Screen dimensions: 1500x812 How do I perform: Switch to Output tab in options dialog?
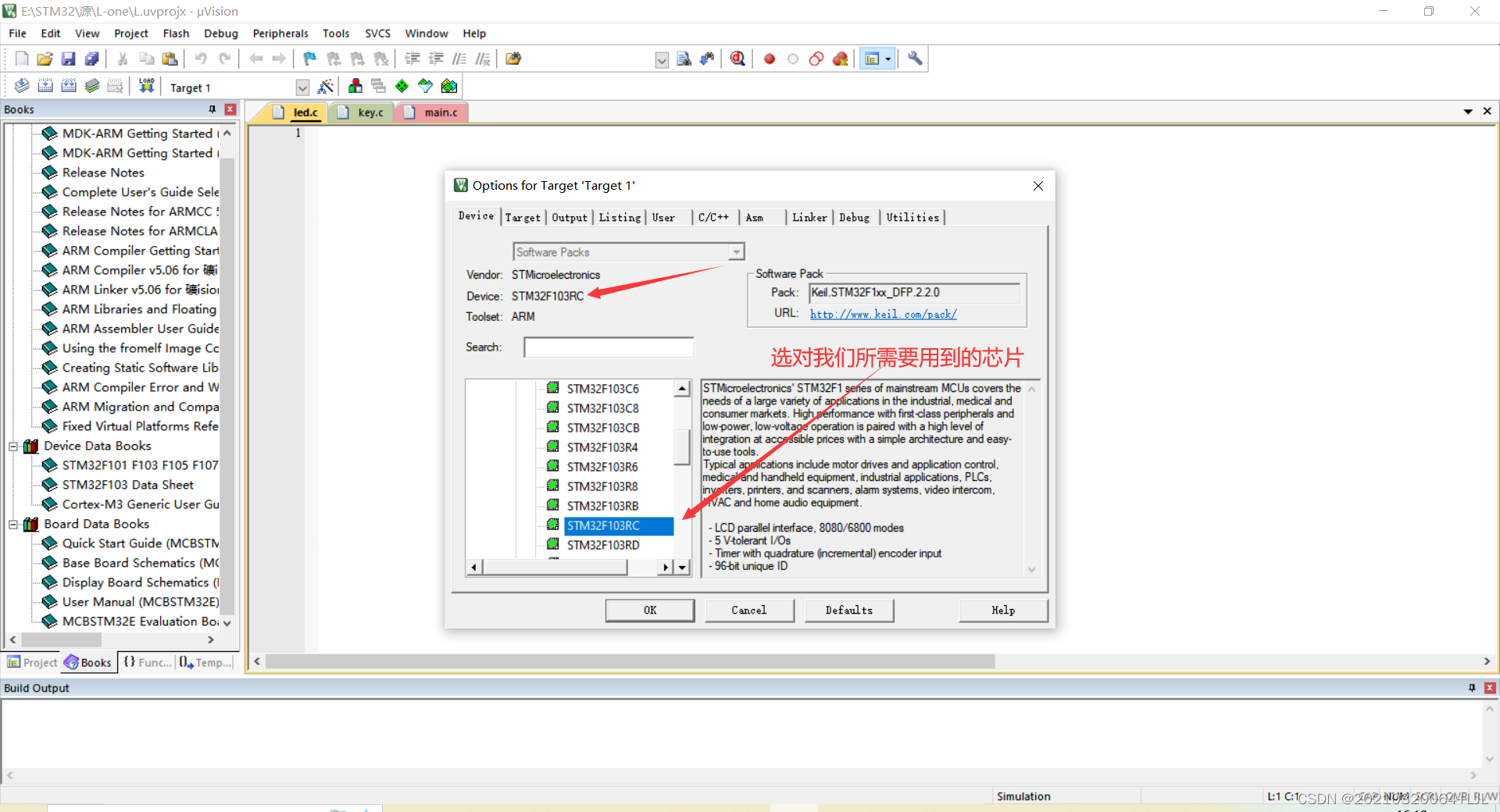click(570, 218)
